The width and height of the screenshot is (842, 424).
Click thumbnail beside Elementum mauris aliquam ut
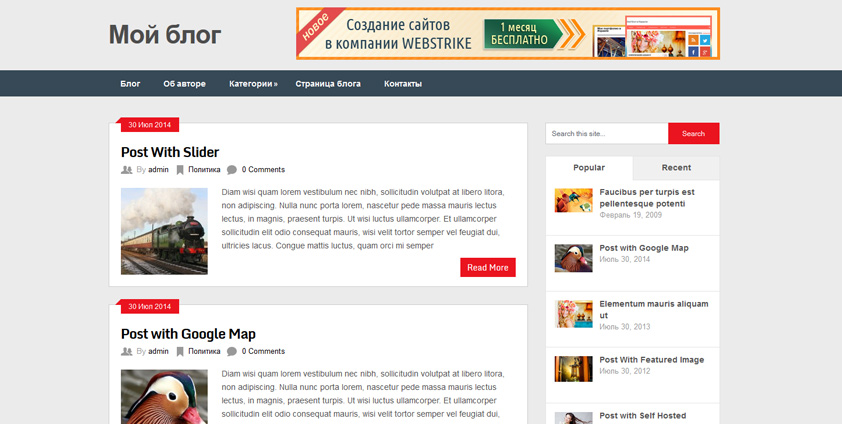(x=574, y=314)
